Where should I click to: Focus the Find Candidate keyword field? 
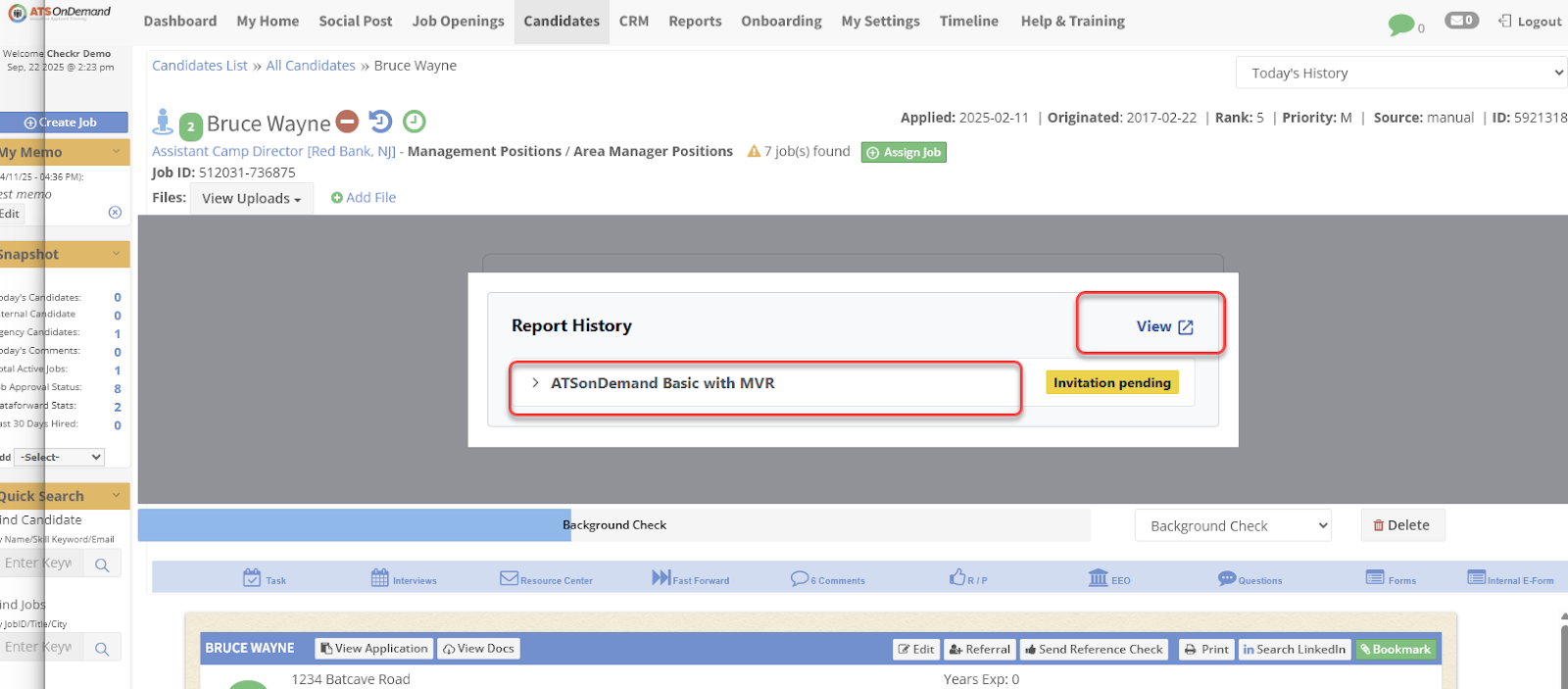41,564
